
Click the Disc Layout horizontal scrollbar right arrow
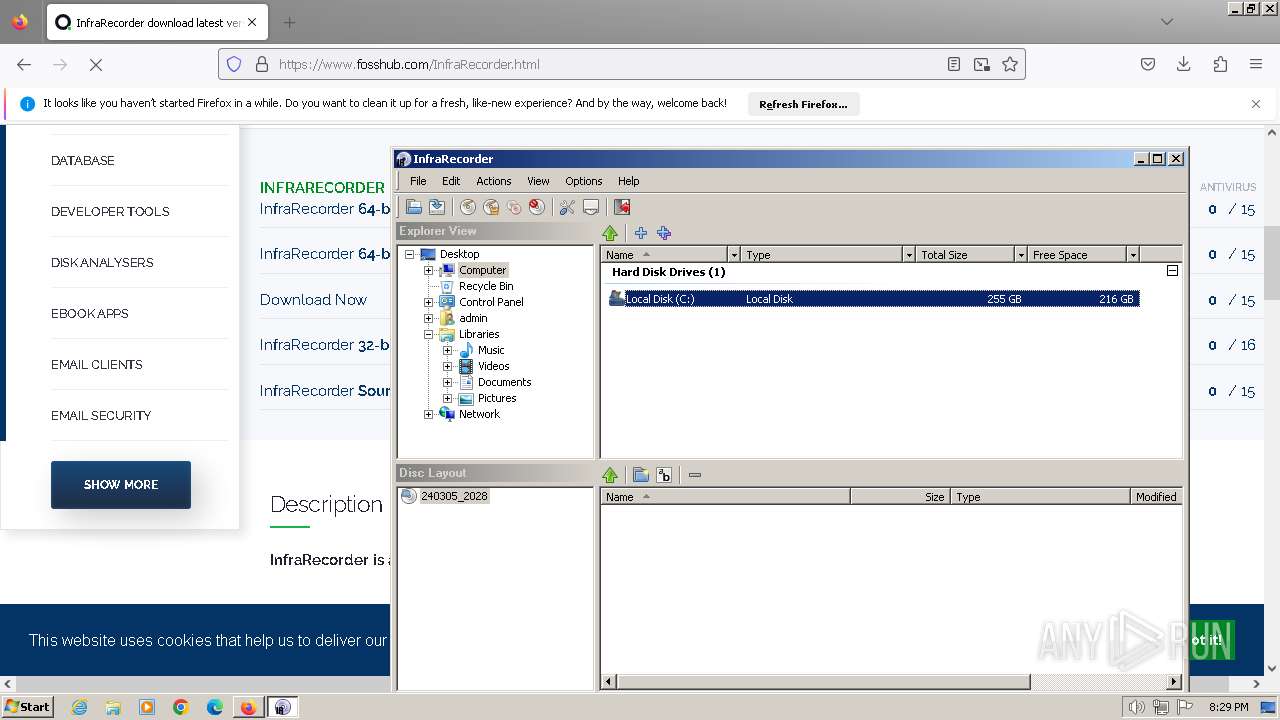(1174, 682)
